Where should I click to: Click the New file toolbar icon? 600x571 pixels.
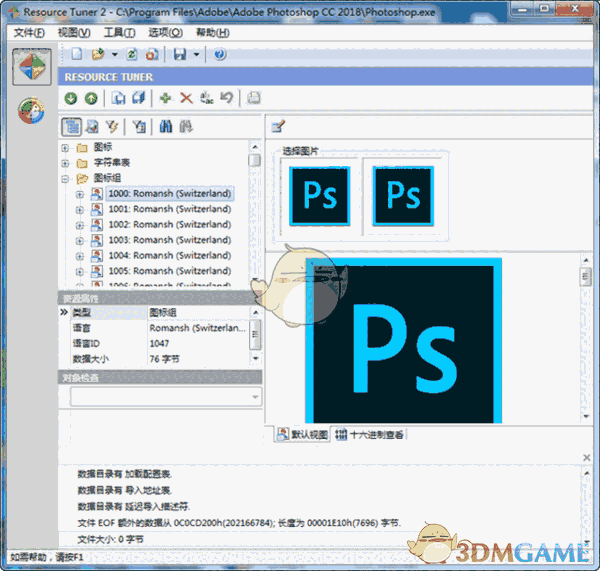tap(77, 54)
